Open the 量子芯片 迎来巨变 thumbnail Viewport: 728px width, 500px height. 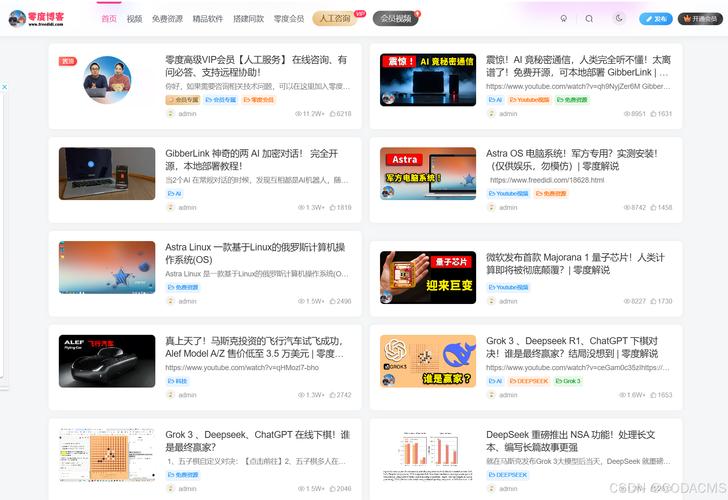click(428, 278)
